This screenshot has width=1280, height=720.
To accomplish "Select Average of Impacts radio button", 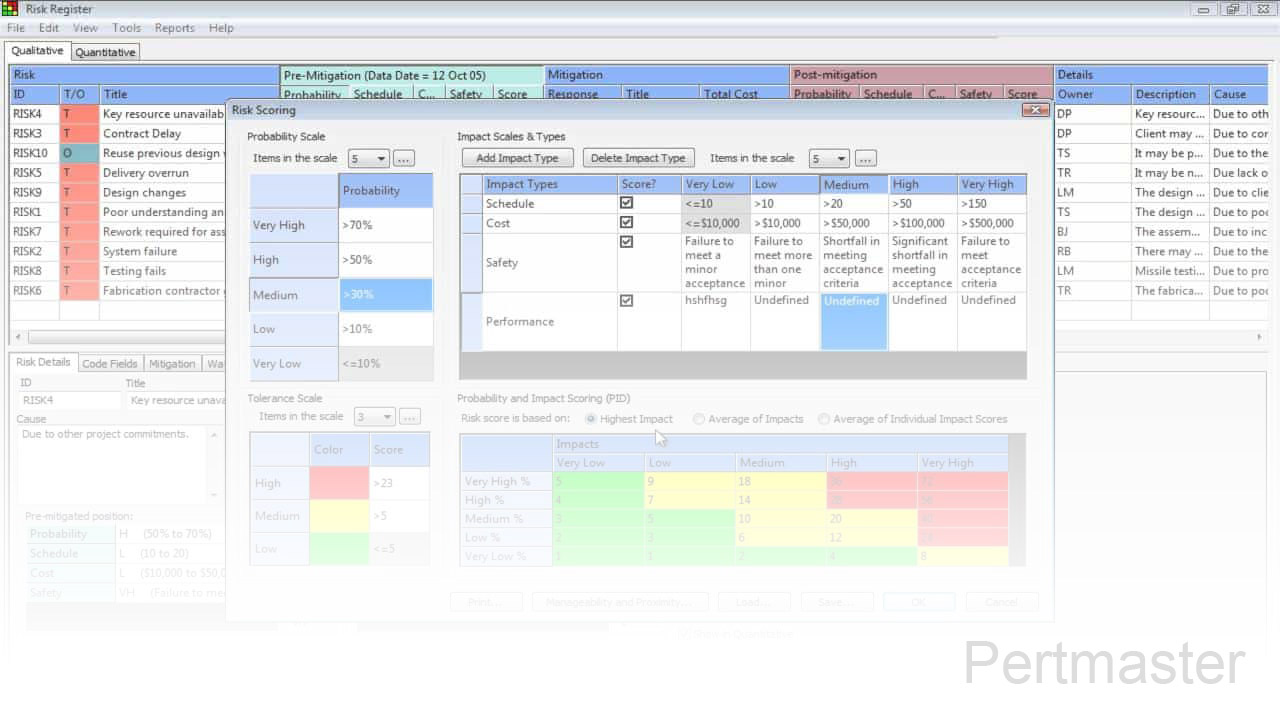I will 699,419.
